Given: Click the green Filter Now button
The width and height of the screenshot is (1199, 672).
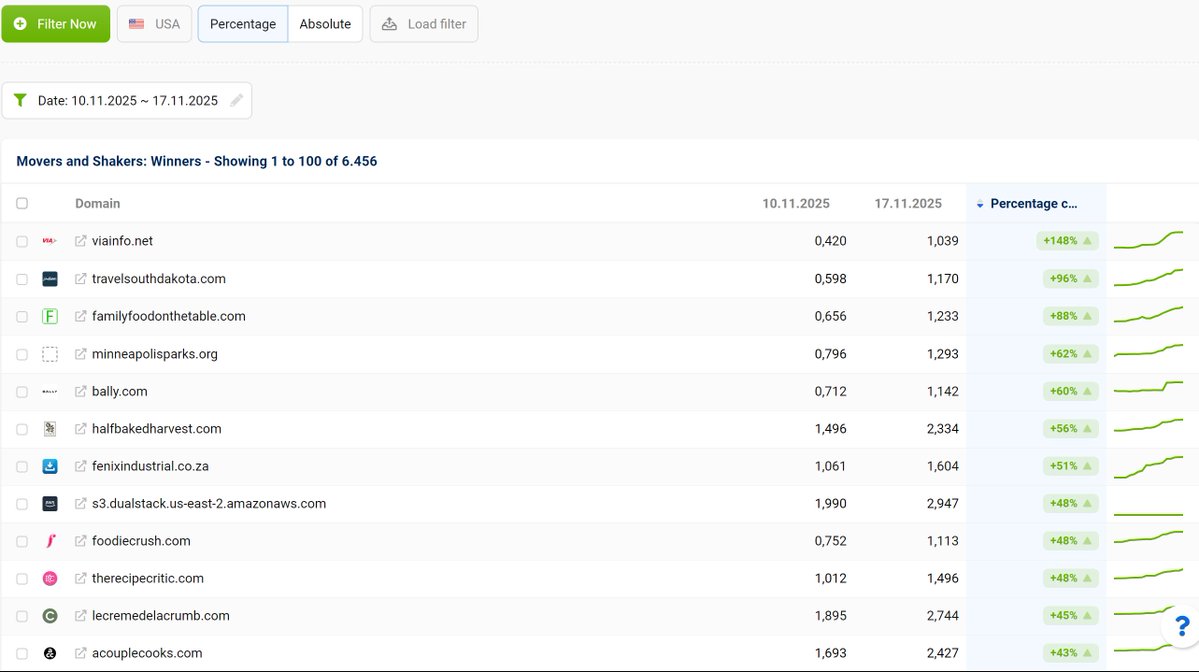Looking at the screenshot, I should (56, 24).
